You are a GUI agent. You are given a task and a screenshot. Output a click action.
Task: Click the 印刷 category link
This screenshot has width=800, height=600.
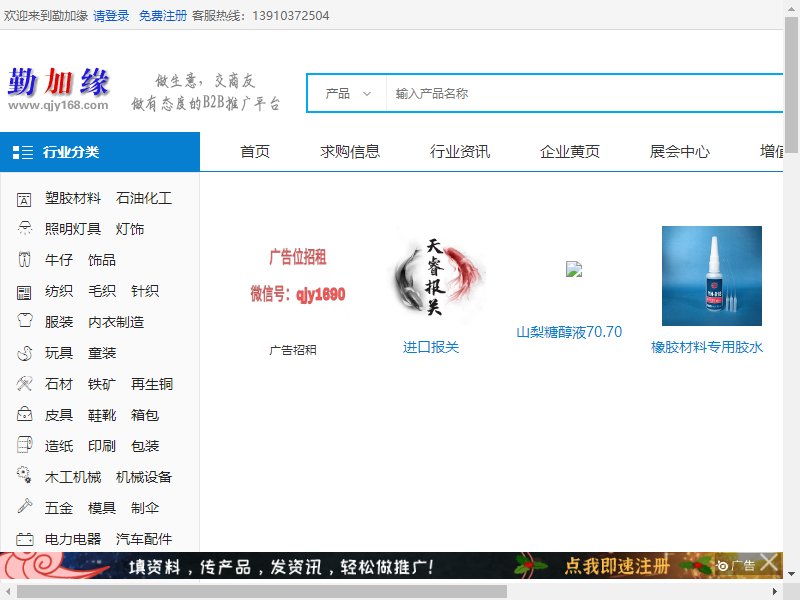tap(102, 446)
